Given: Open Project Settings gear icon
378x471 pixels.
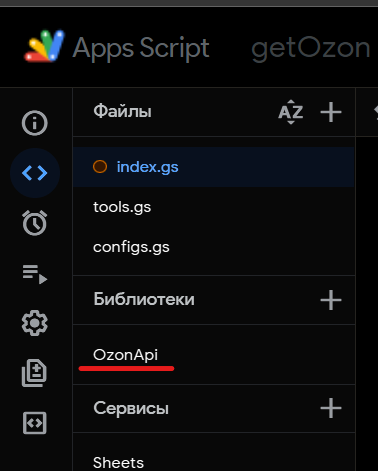Looking at the screenshot, I should [x=35, y=323].
